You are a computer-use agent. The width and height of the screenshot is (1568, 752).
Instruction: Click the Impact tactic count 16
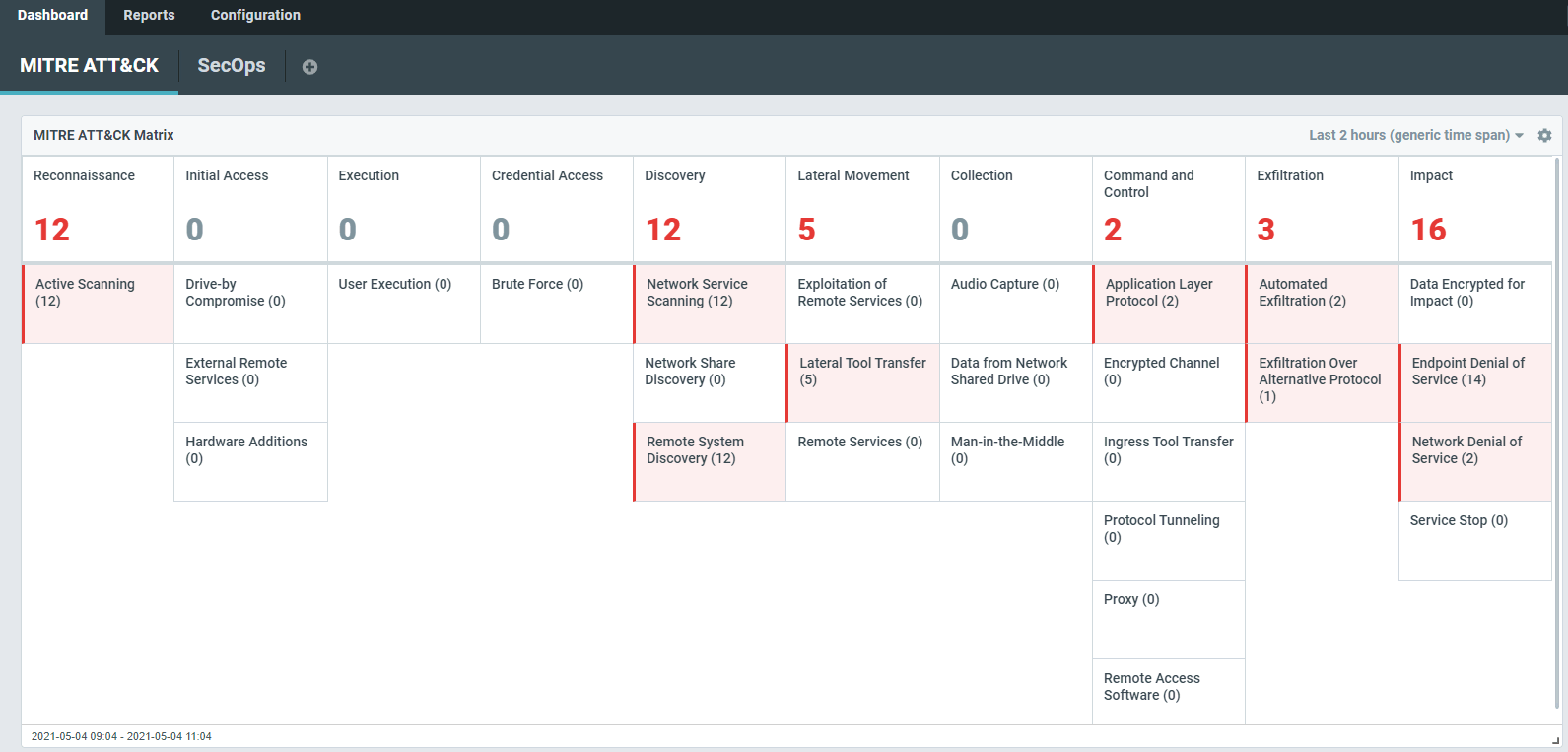(1428, 230)
